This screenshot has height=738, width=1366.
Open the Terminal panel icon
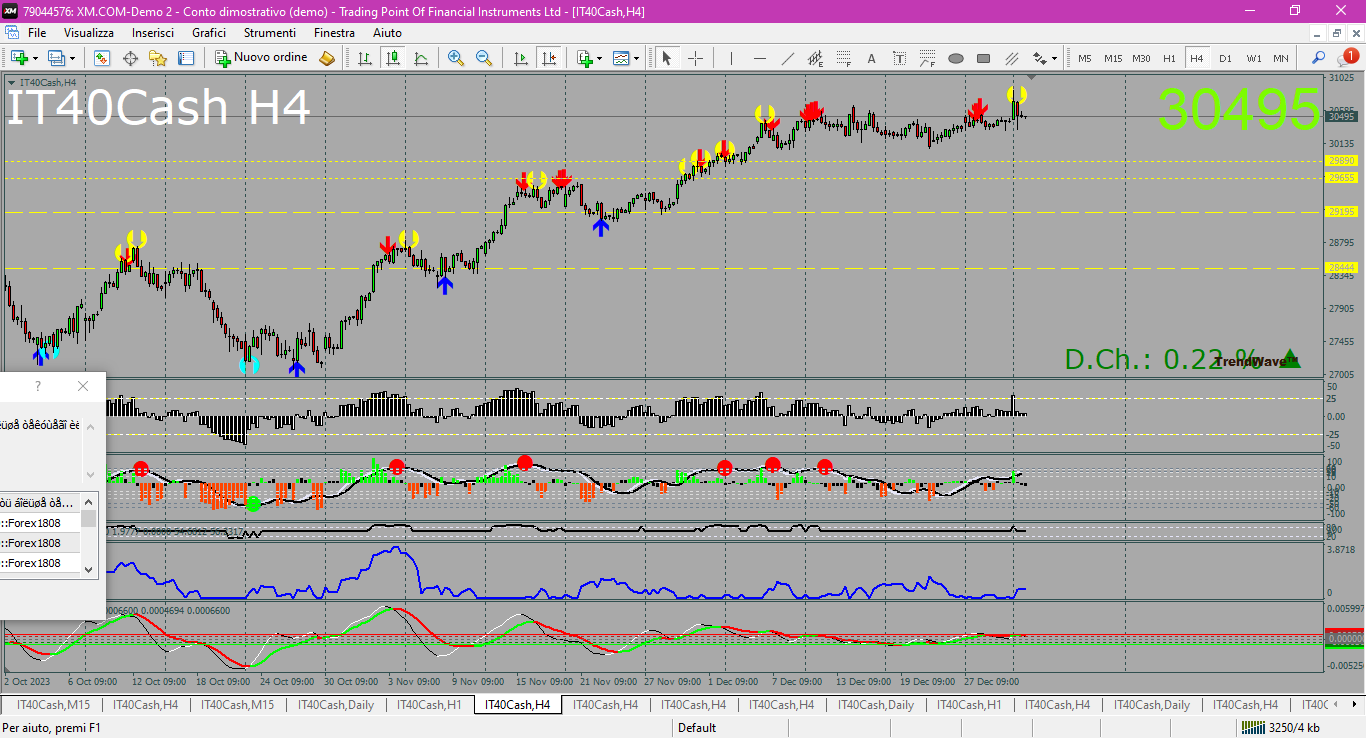[186, 58]
